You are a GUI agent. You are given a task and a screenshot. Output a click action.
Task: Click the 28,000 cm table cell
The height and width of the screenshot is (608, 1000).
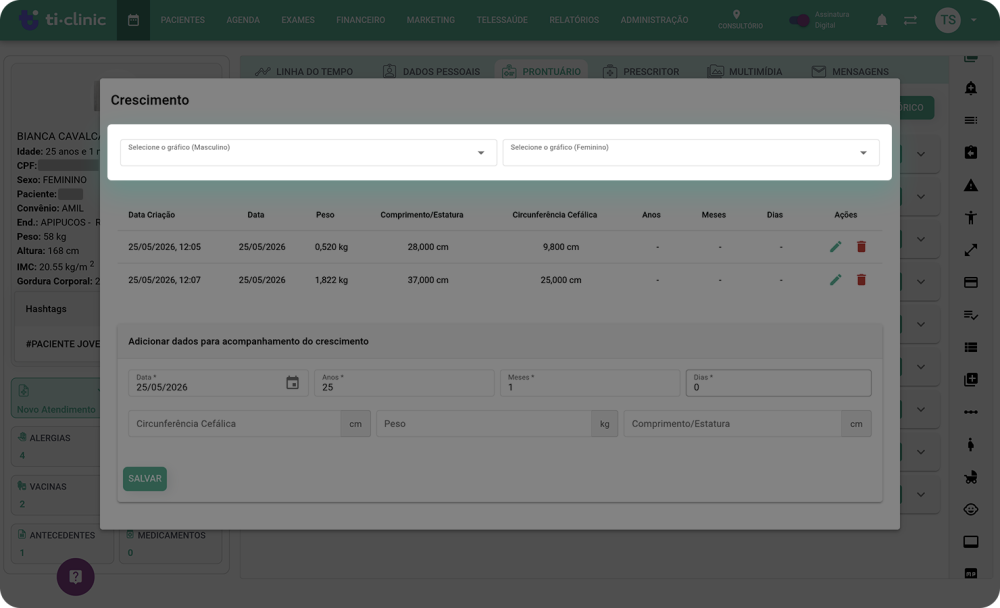pos(428,247)
